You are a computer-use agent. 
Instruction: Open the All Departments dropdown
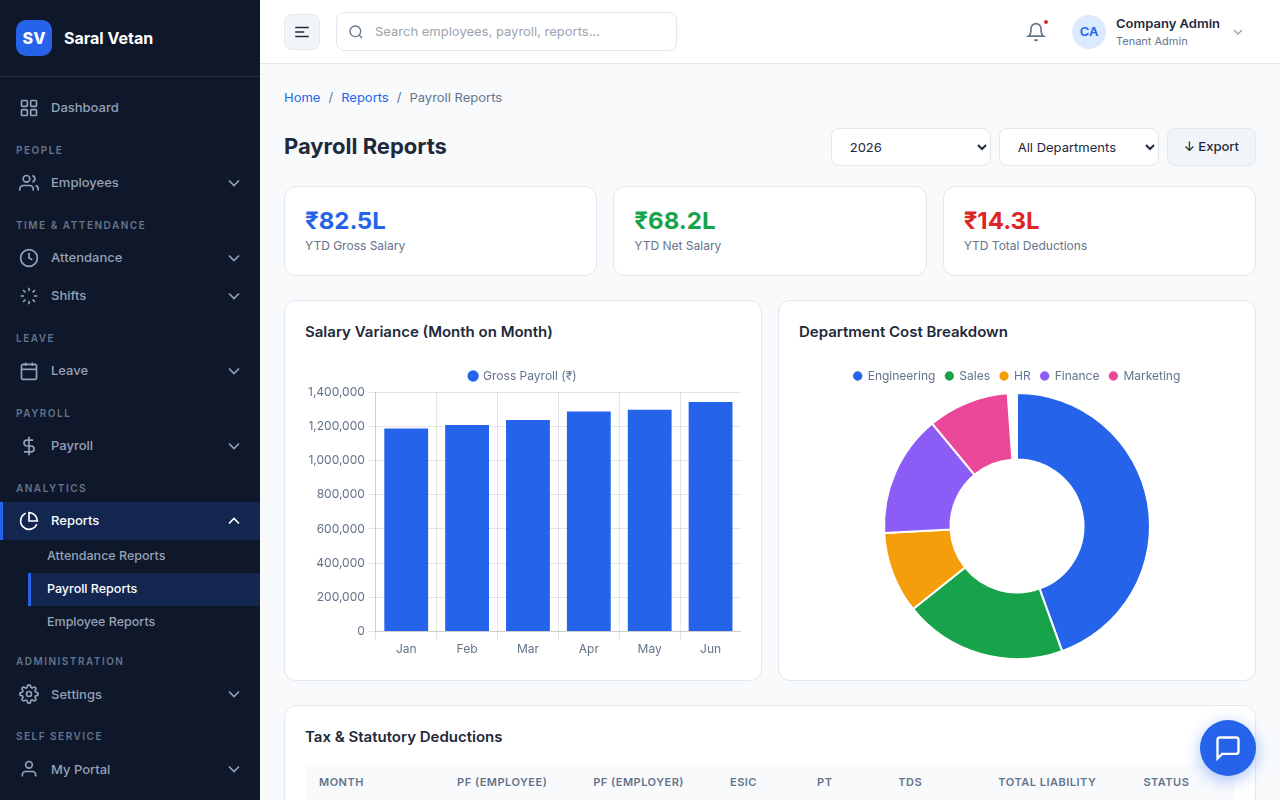[x=1079, y=147]
